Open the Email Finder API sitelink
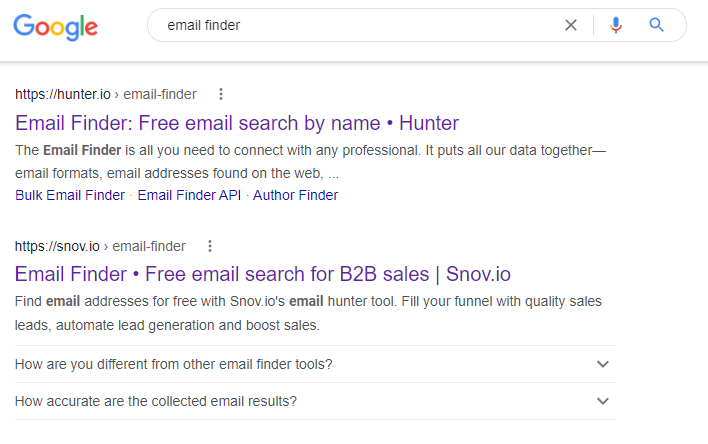 pyautogui.click(x=189, y=195)
